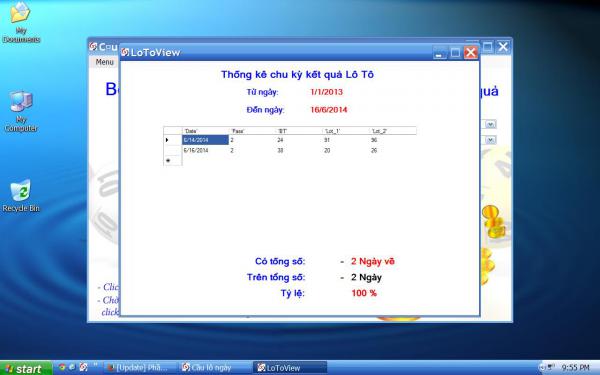600x375 pixels.
Task: Switch to the 'Cầu lô ngày' taskbar button
Action: tap(210, 367)
